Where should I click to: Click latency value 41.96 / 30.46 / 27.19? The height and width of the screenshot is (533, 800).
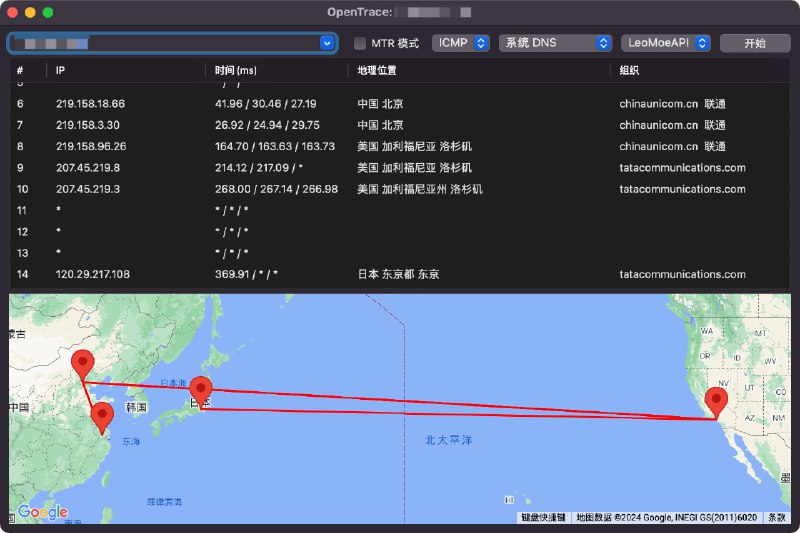[x=265, y=104]
